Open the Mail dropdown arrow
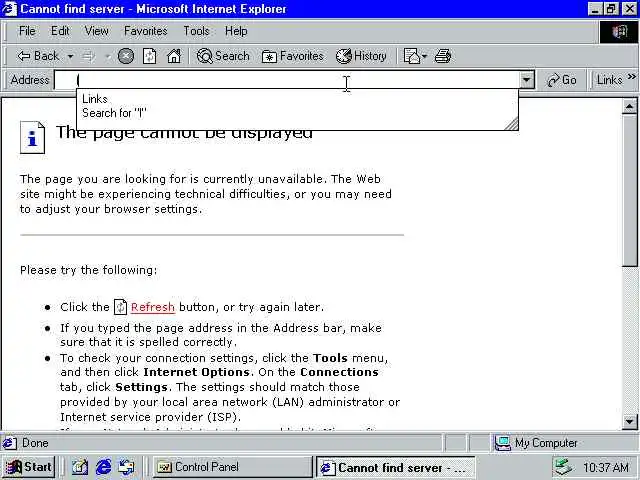 [424, 56]
